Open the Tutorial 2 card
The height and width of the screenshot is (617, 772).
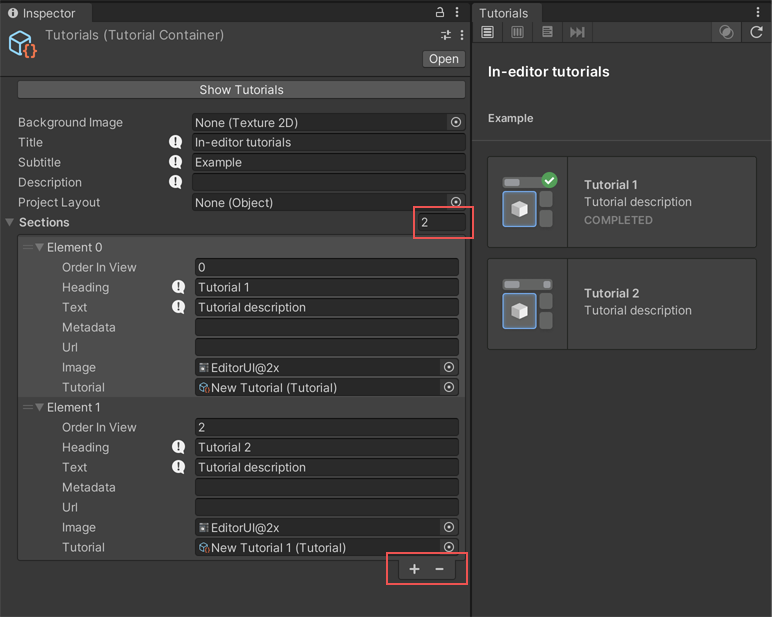click(621, 304)
